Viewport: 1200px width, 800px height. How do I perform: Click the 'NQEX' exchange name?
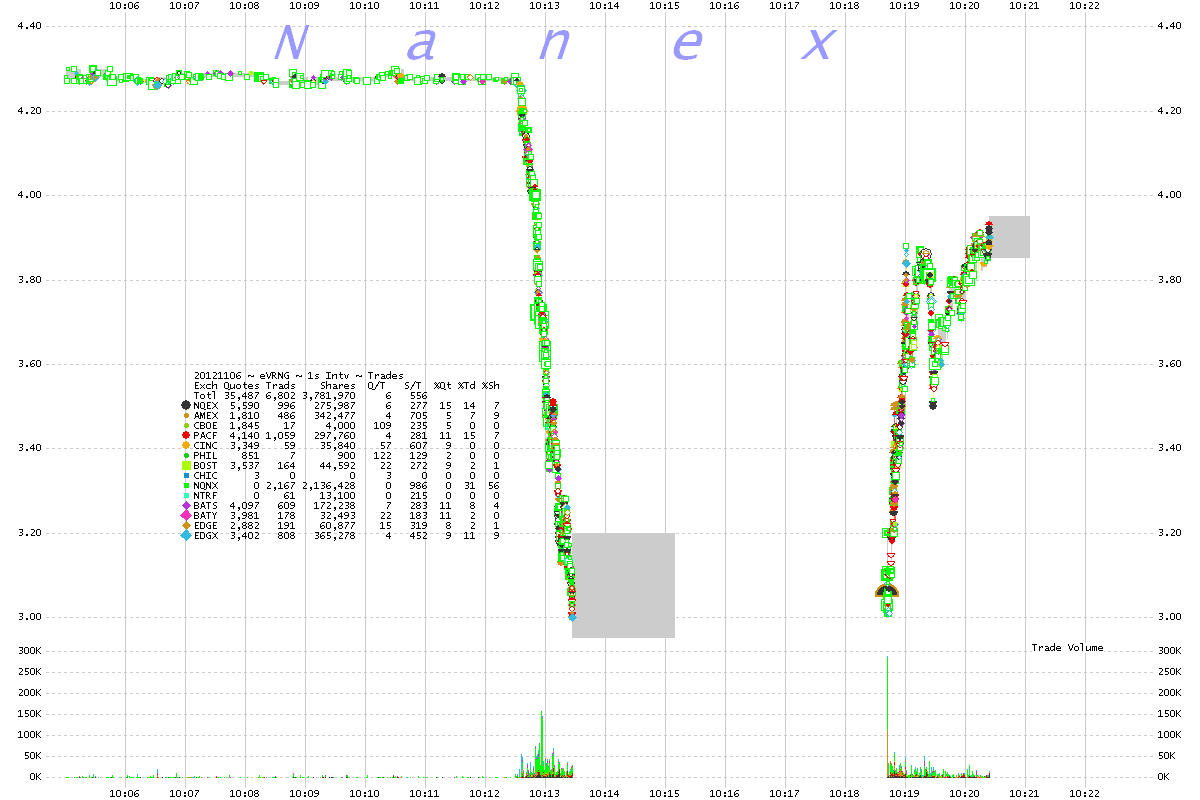(x=206, y=407)
